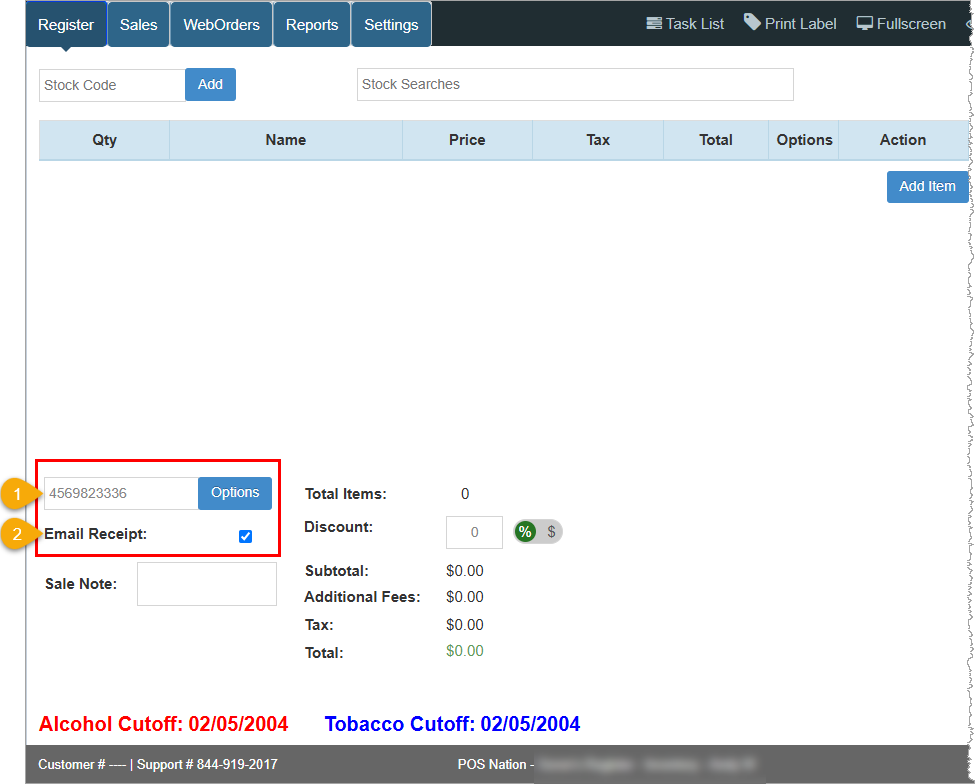Click the Add button beside Stock Code
The height and width of the screenshot is (784, 975).
point(209,84)
